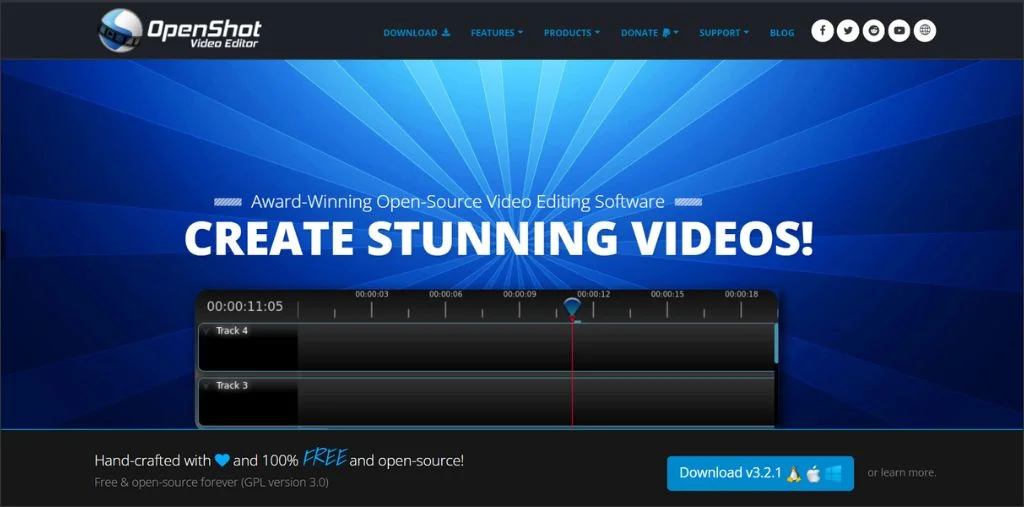1024x507 pixels.
Task: Expand the PRODUCTS dropdown menu
Action: 572,33
